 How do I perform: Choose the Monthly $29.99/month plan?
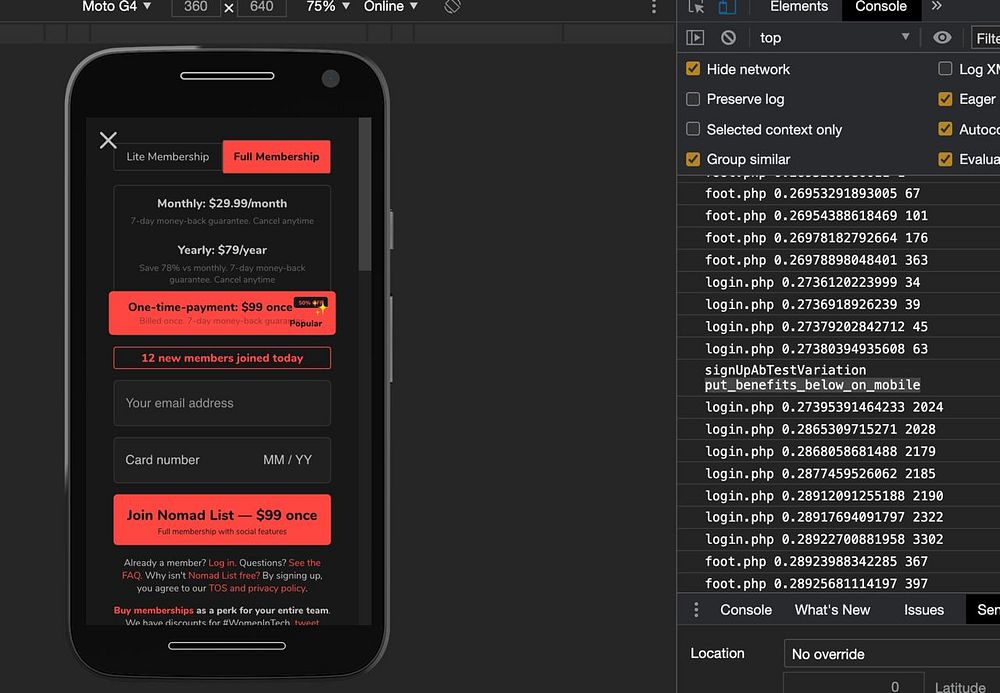222,211
